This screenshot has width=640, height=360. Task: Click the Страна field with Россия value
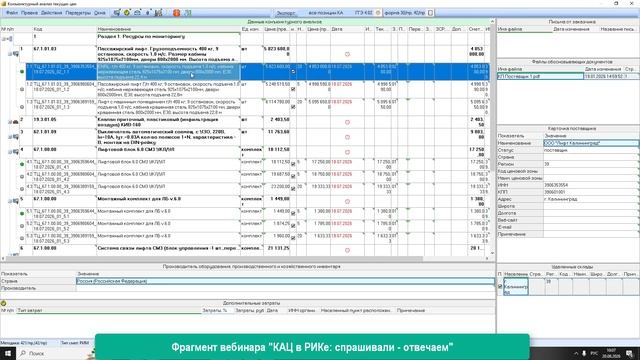(x=285, y=281)
